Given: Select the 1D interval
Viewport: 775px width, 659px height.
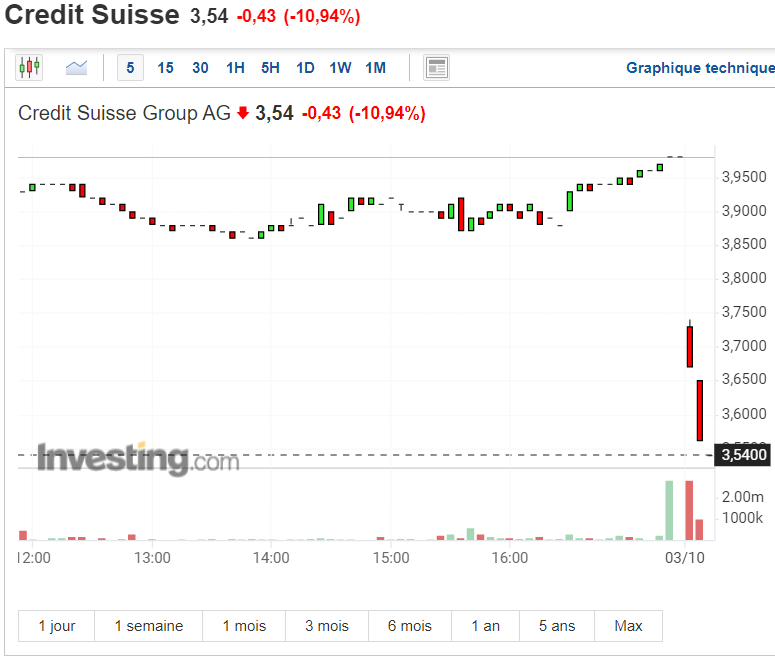Looking at the screenshot, I should (x=305, y=67).
